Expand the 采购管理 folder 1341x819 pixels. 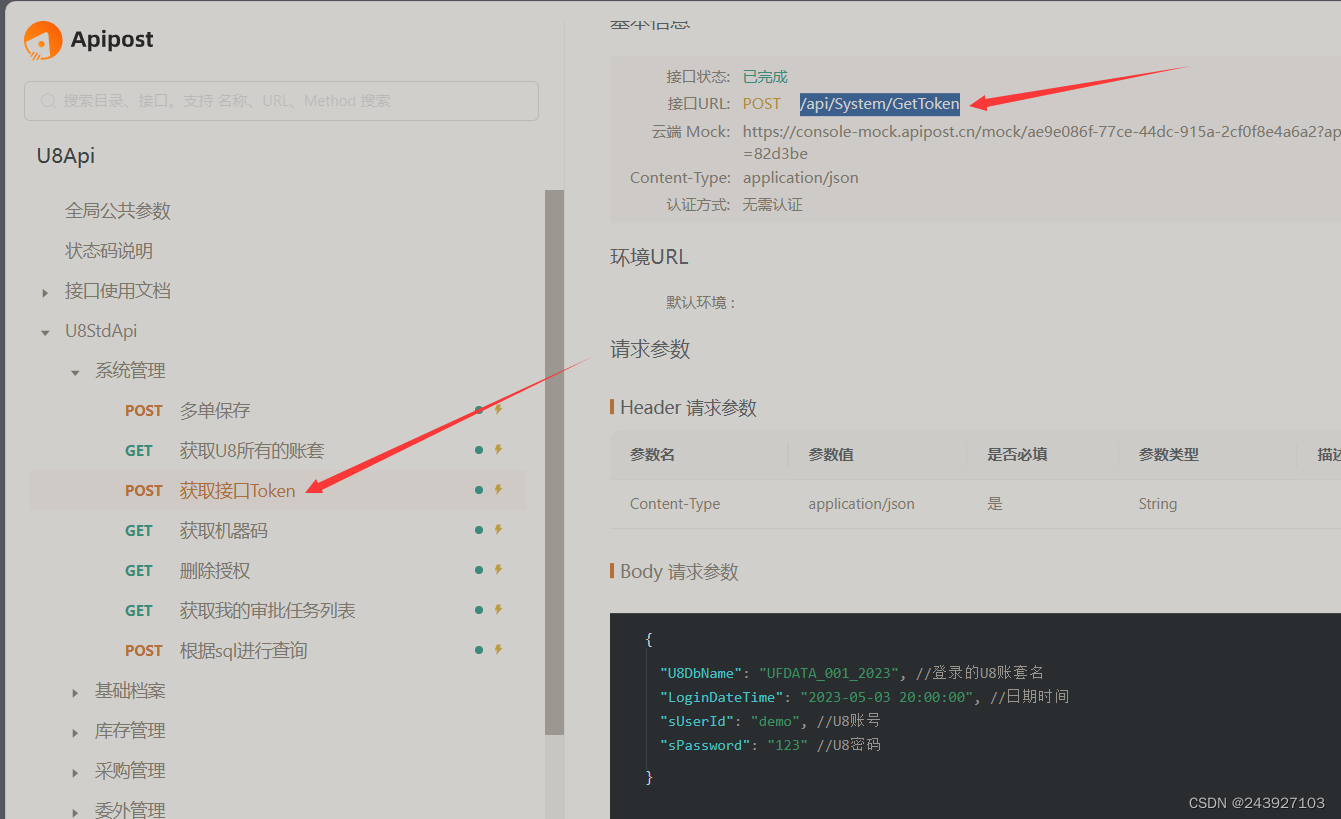click(x=75, y=773)
